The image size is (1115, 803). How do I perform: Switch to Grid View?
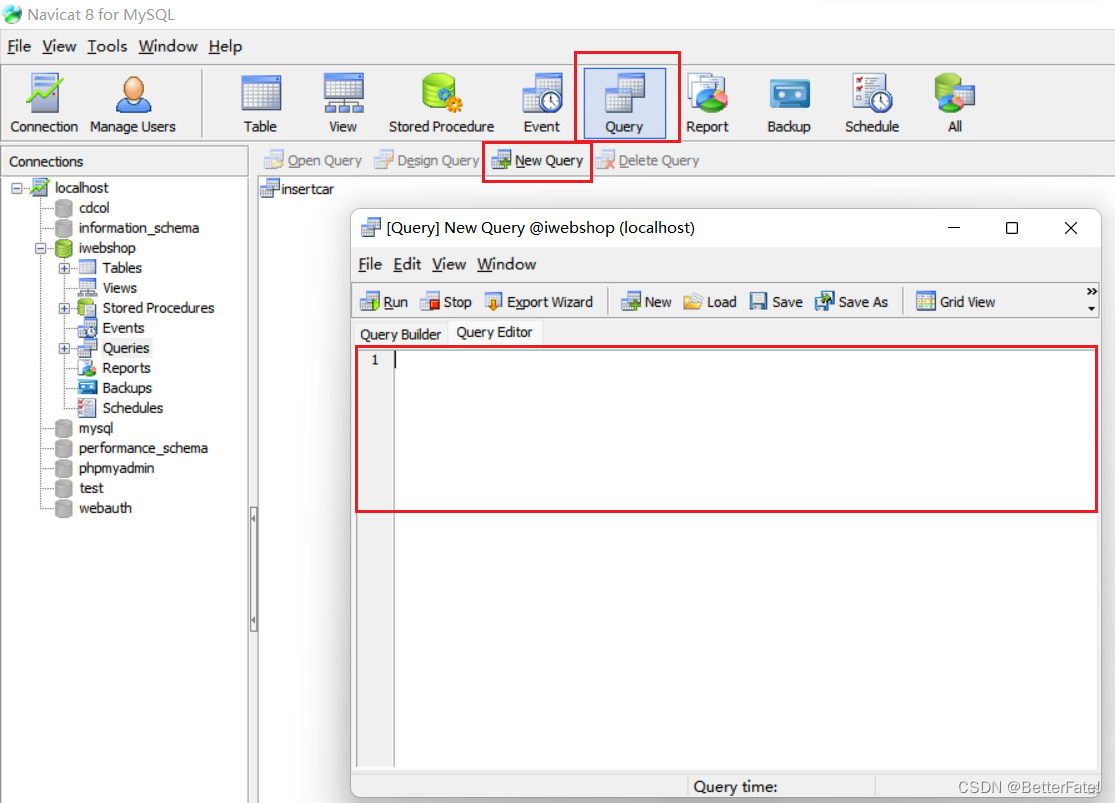[955, 302]
